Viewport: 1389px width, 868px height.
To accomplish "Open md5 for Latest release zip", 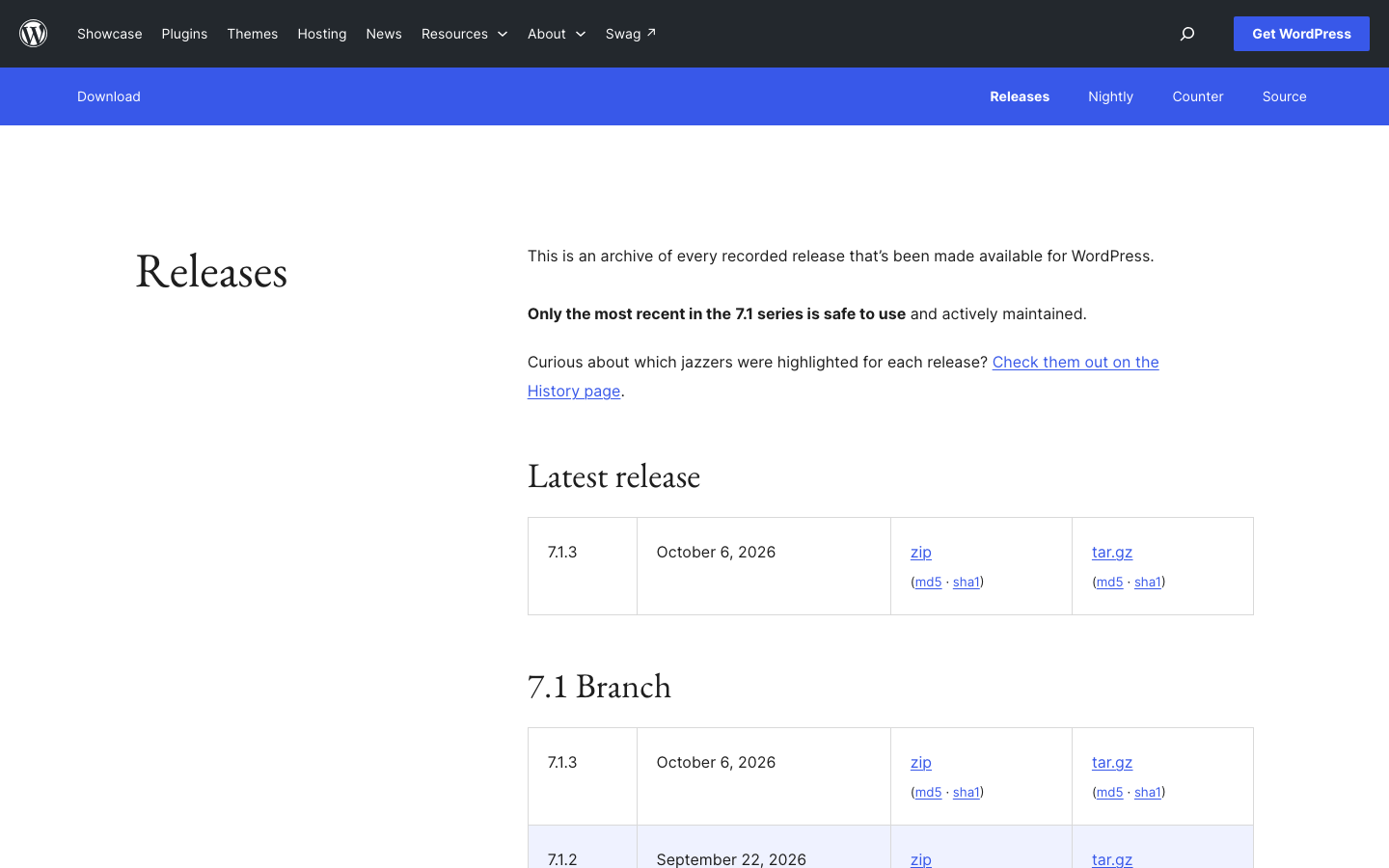I will 928,582.
